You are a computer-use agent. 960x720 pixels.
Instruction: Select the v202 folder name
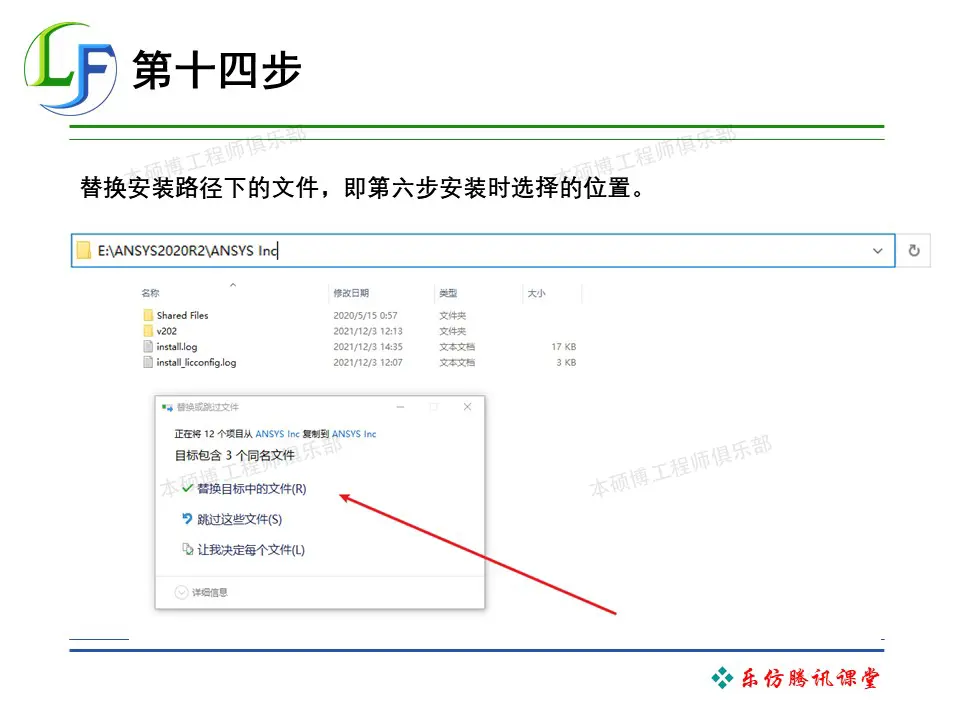[x=167, y=331]
